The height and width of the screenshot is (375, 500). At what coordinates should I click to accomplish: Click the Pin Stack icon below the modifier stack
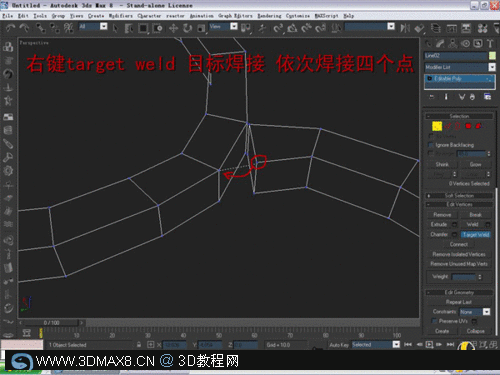click(432, 97)
